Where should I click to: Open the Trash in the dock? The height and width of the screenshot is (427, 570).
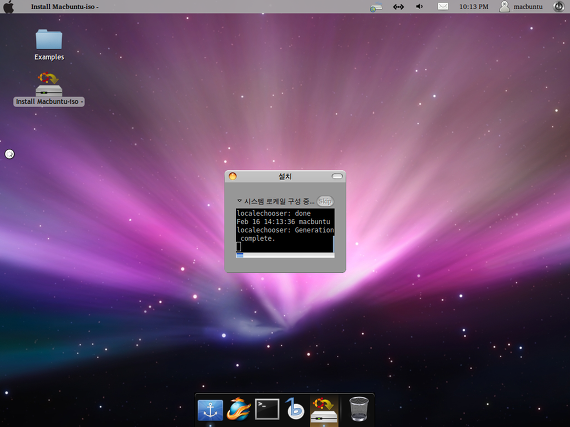tap(359, 409)
